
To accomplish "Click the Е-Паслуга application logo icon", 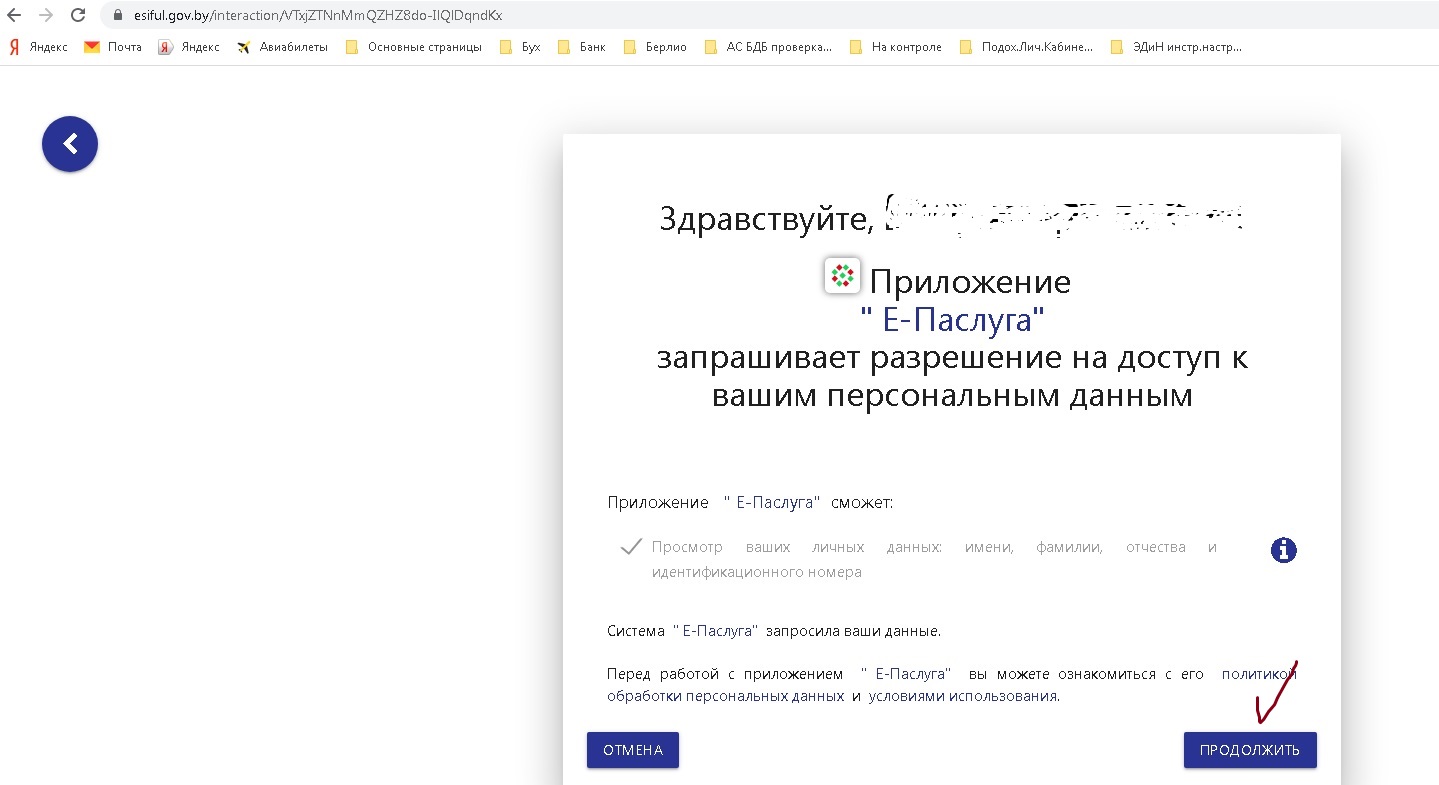I will 842,275.
